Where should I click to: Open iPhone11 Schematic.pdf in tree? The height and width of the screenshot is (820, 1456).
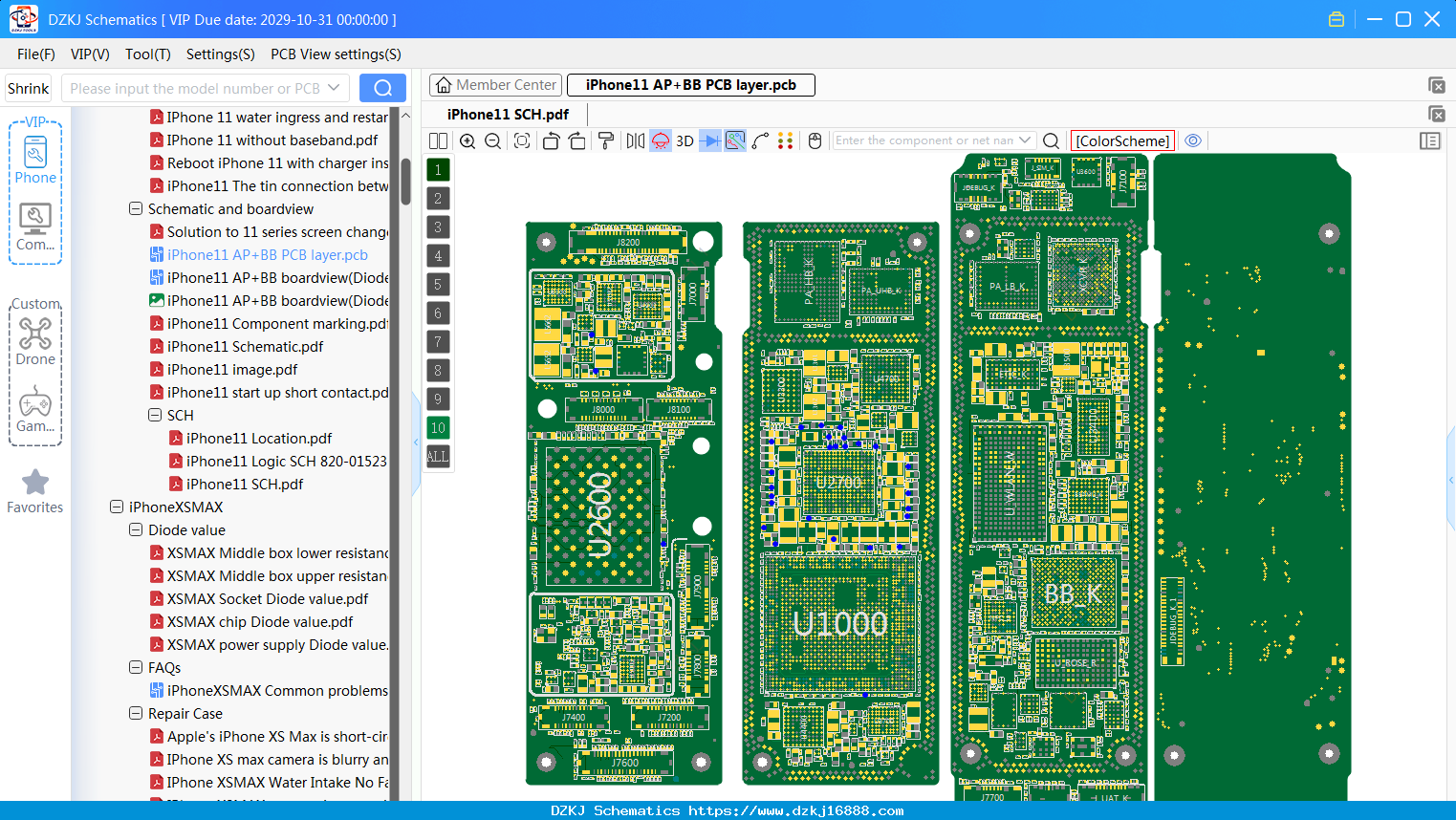coord(245,346)
